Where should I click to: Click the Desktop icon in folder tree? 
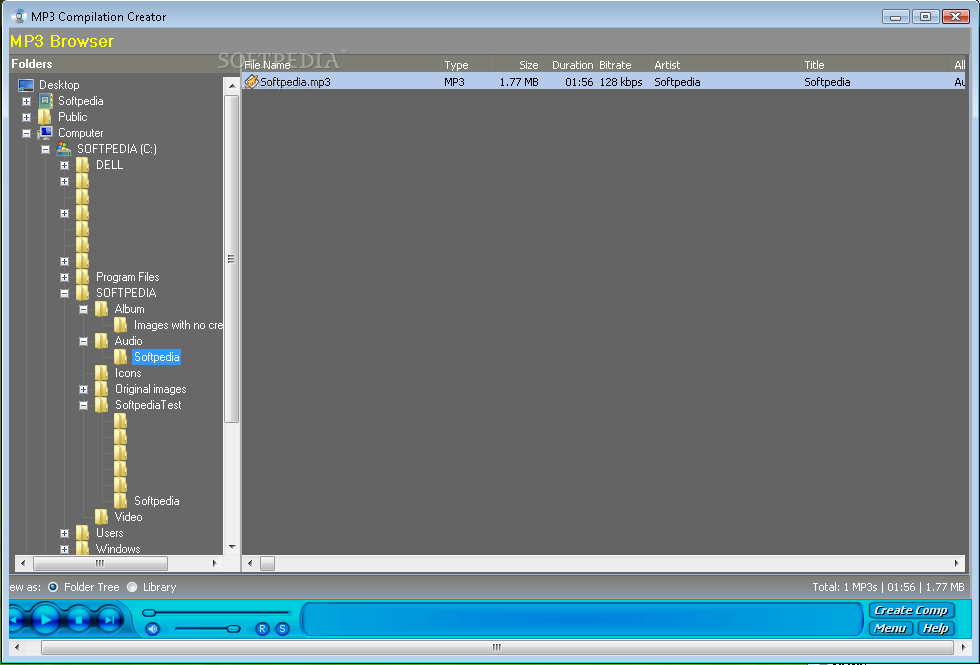click(x=26, y=85)
